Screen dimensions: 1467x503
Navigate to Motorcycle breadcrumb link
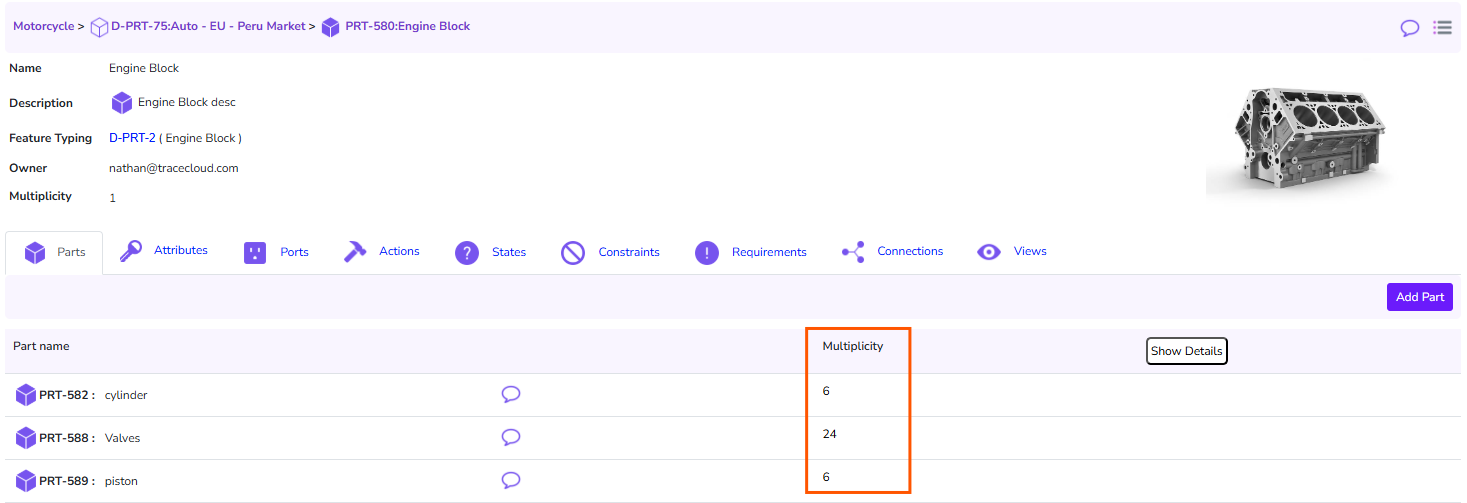43,26
